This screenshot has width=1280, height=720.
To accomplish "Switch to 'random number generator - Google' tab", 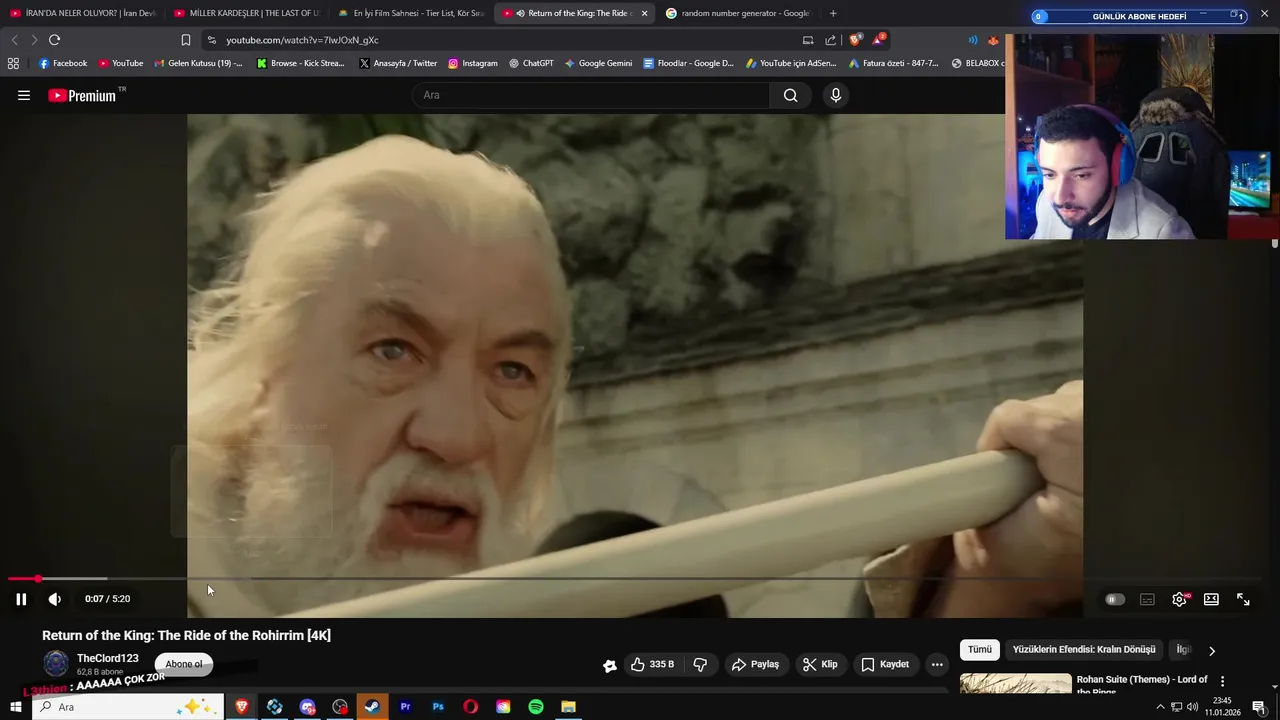I will pos(739,13).
